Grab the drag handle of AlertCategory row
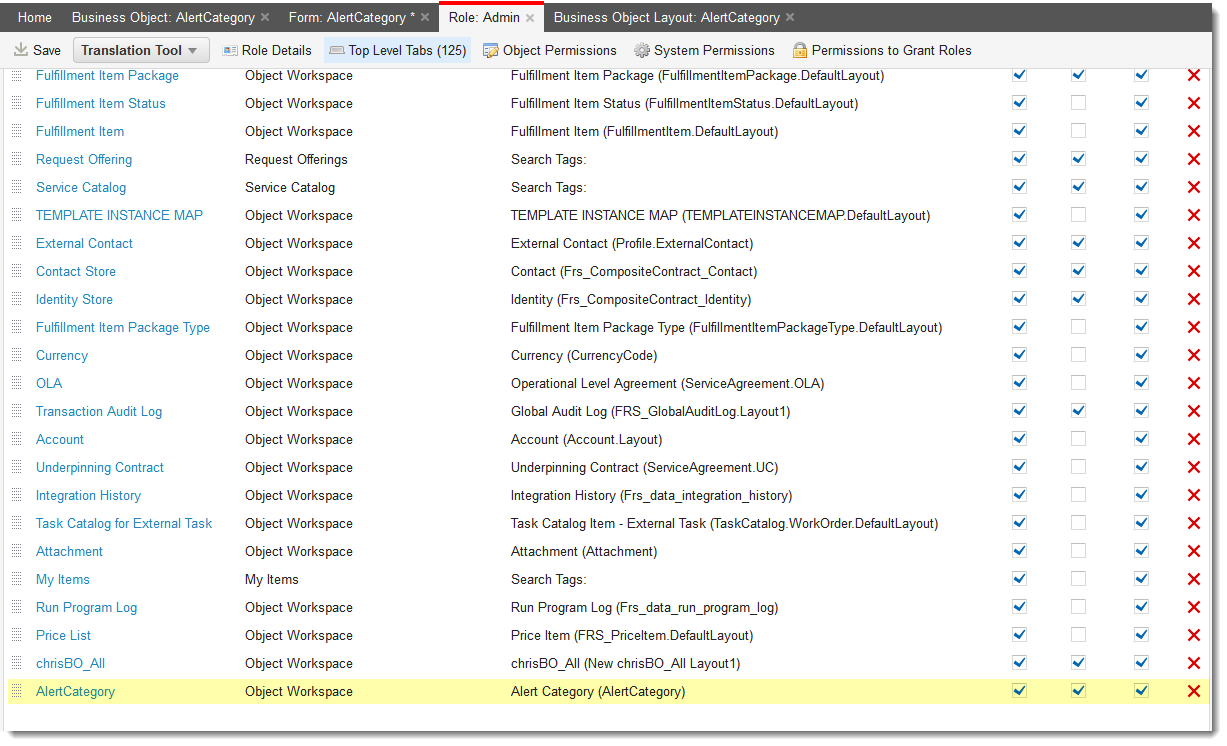 16,691
